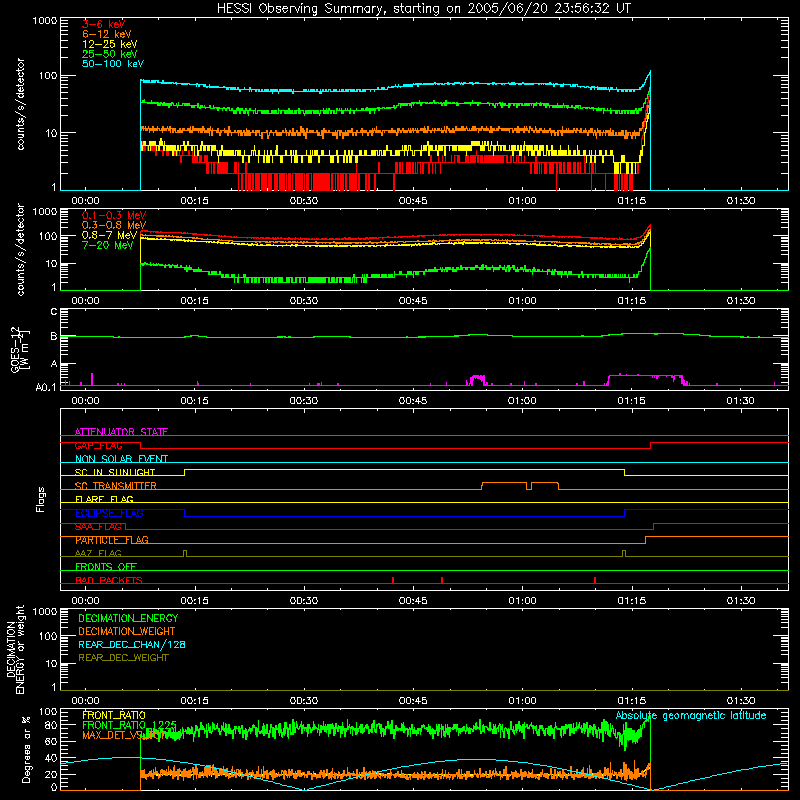The height and width of the screenshot is (800, 800).
Task: Select the BAD_PACKETS flag label
Action: pos(109,580)
